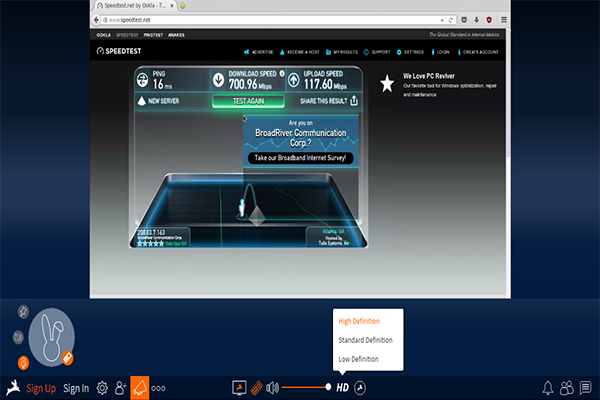The image size is (600, 400).
Task: Click the Speedtest logo
Action: (119, 51)
